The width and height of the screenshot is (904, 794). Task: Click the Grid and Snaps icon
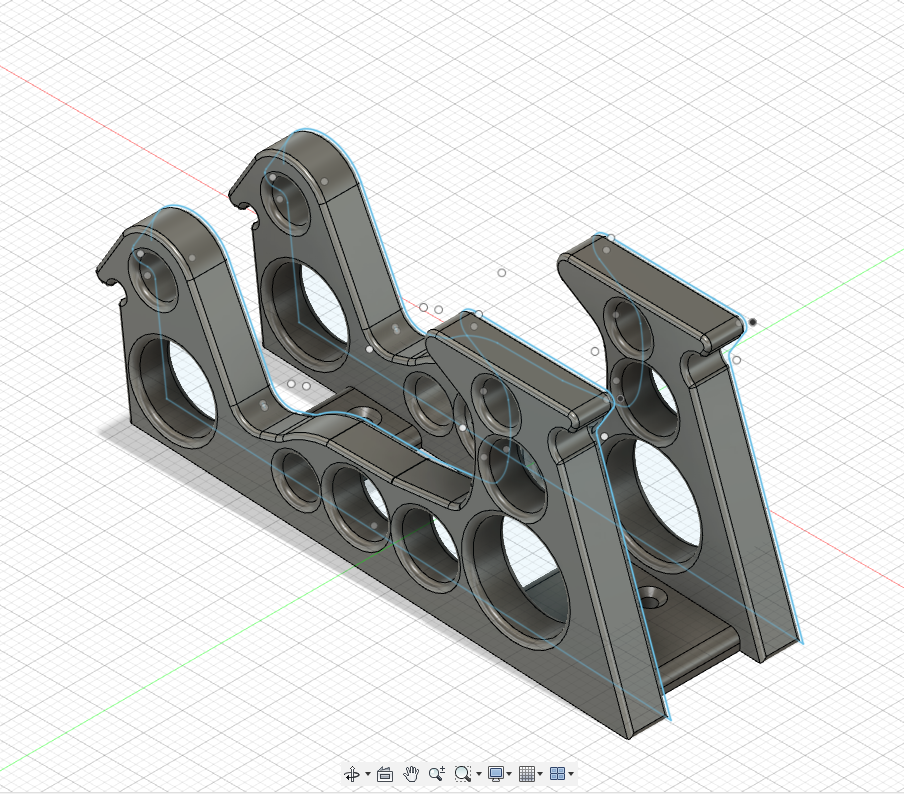tap(527, 774)
